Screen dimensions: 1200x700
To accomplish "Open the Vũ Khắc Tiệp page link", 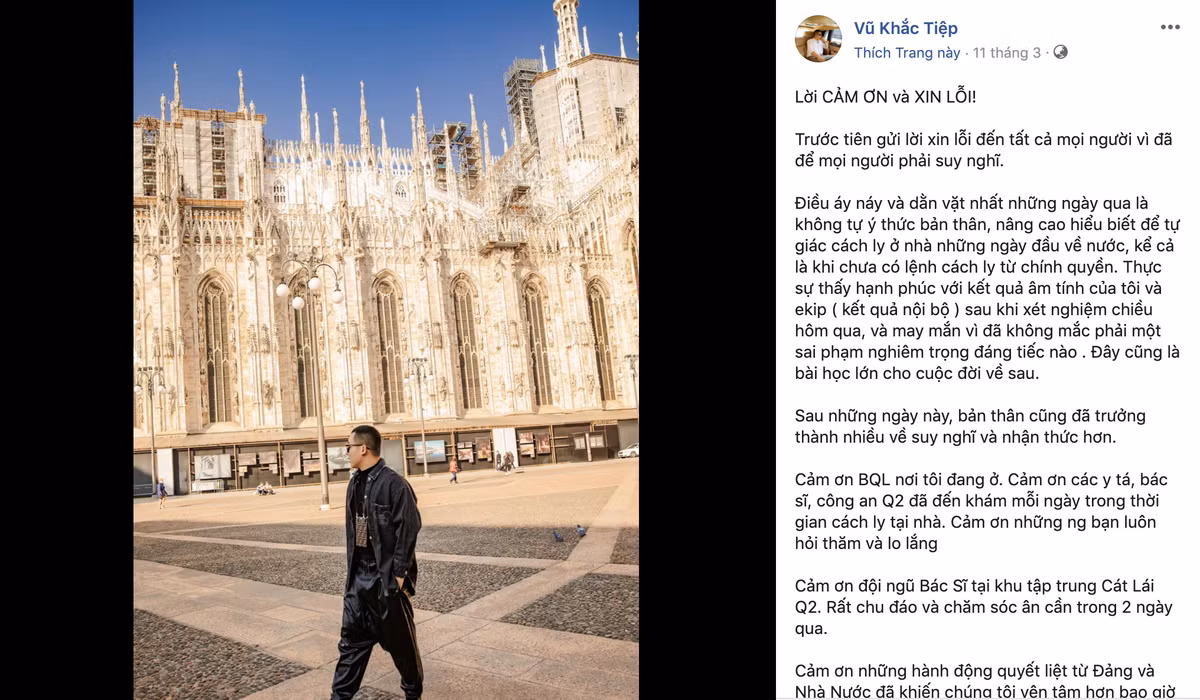I will 905,28.
